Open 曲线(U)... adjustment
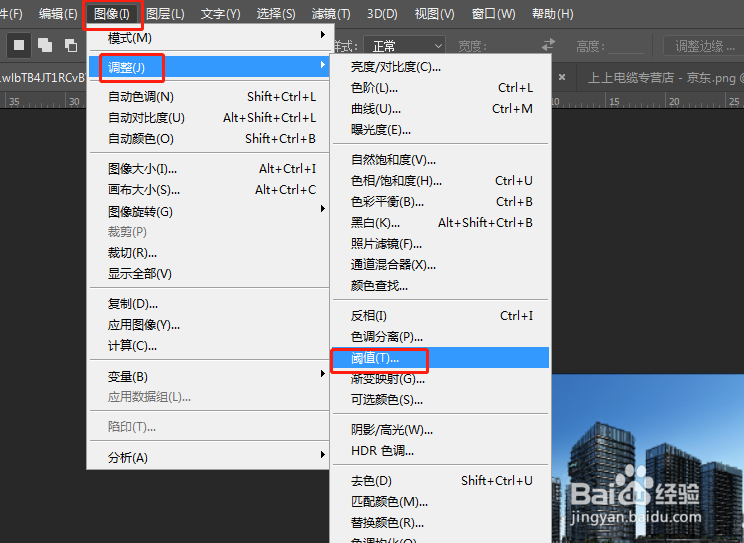744x543 pixels. point(440,109)
